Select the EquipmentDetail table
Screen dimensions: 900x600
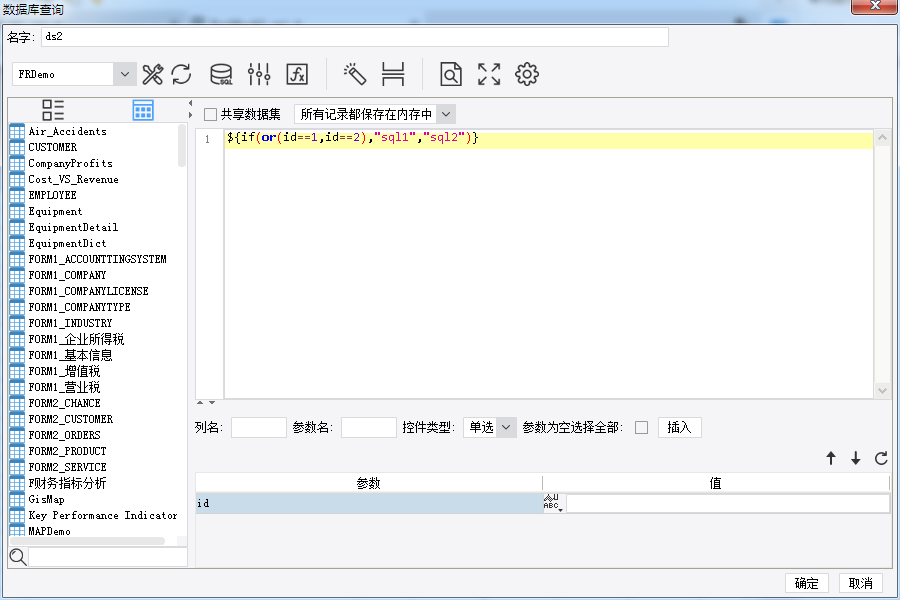(x=73, y=227)
